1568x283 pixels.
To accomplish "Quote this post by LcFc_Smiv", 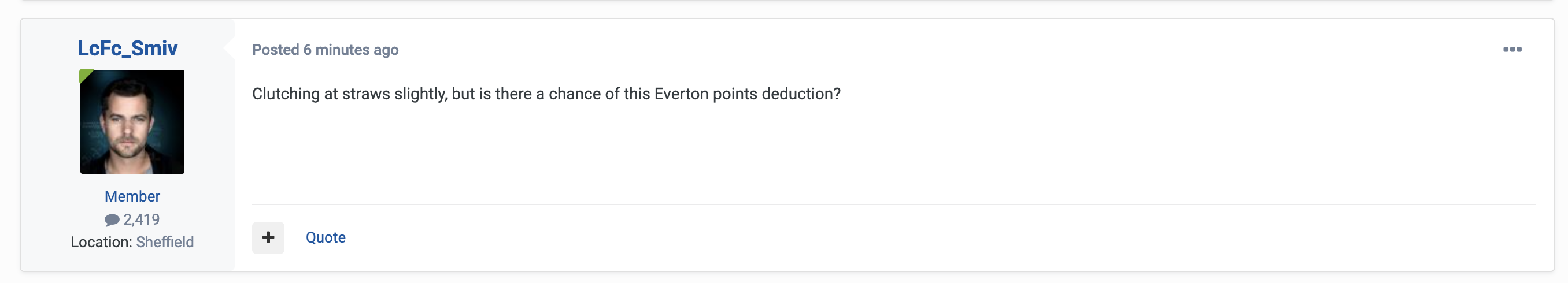I will 325,237.
